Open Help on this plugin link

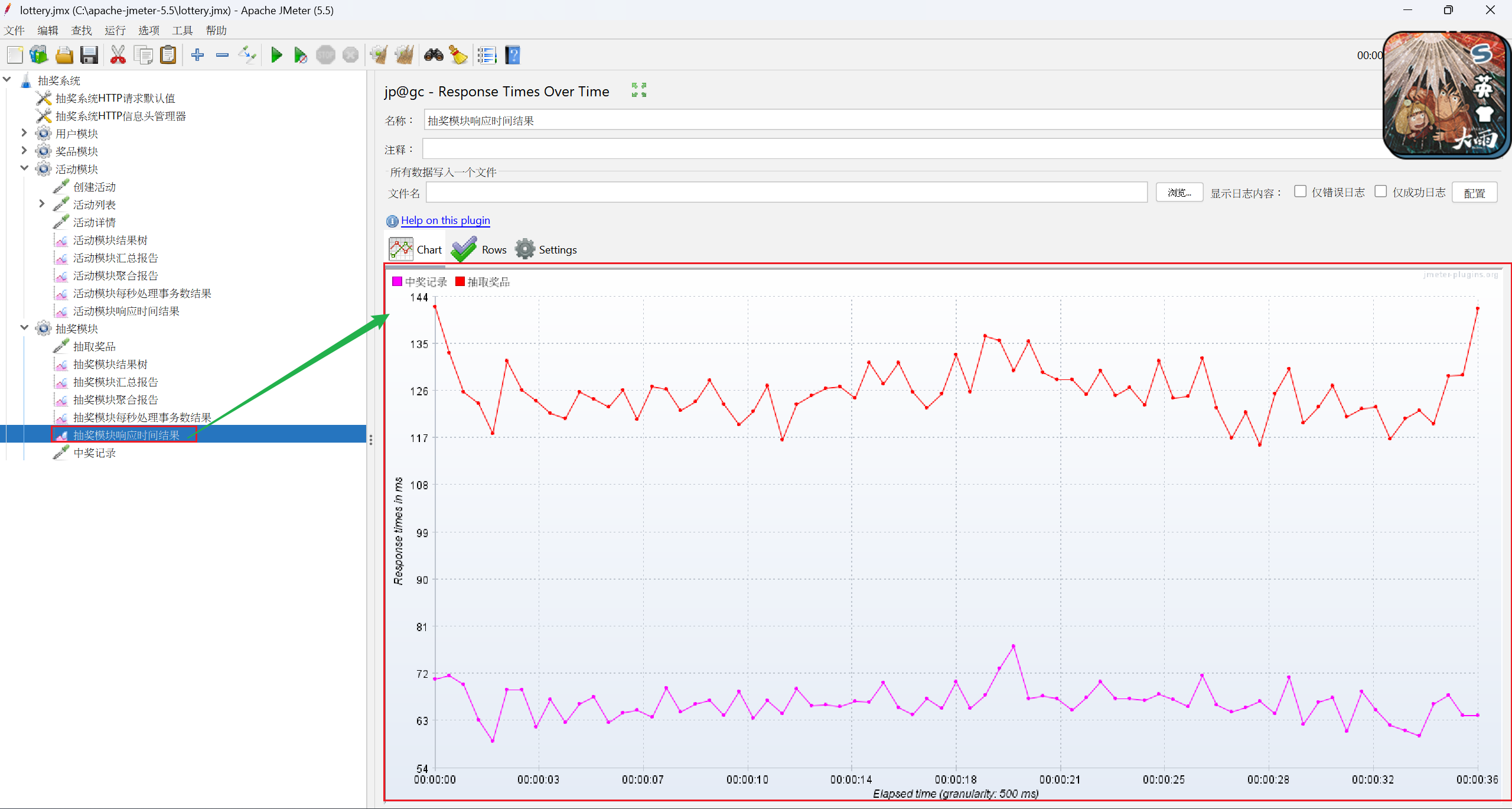[445, 220]
